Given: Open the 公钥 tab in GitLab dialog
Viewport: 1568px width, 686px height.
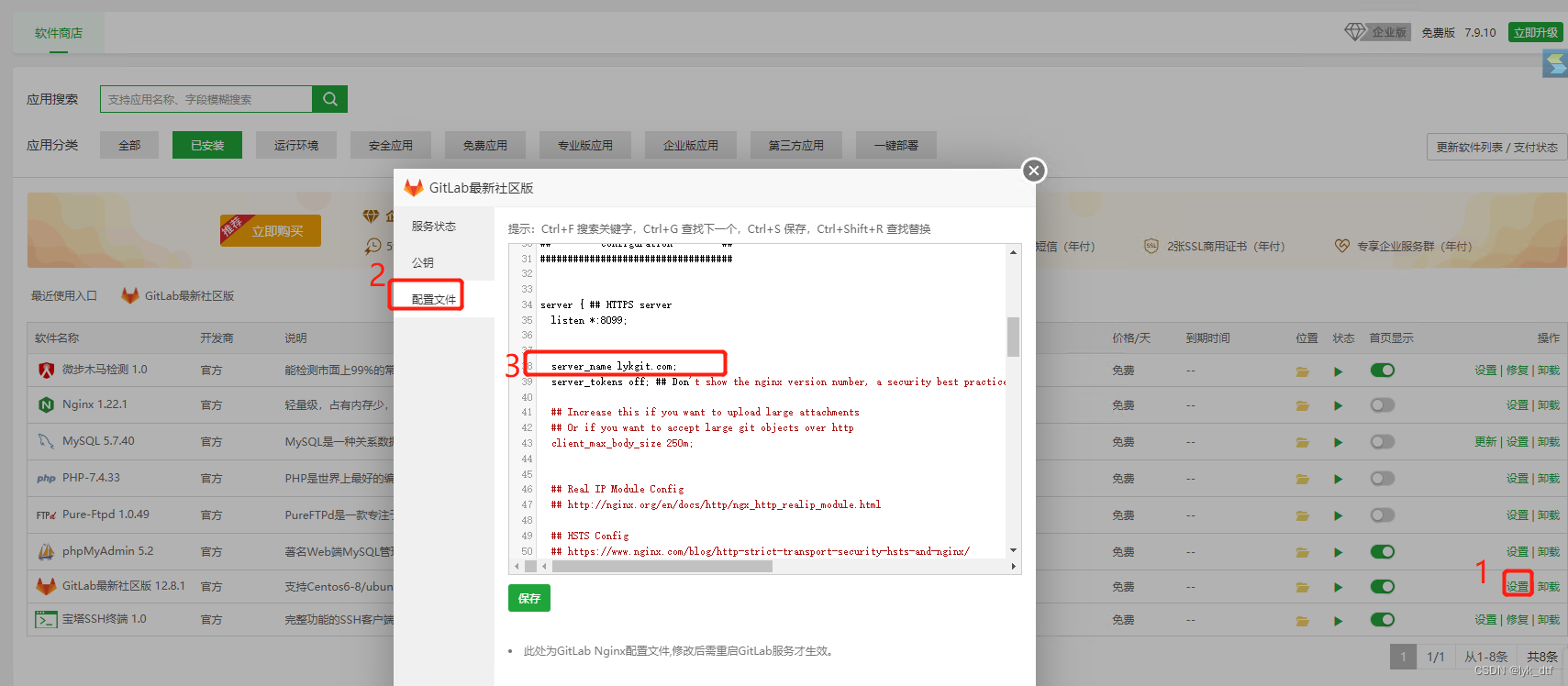Looking at the screenshot, I should coord(444,263).
